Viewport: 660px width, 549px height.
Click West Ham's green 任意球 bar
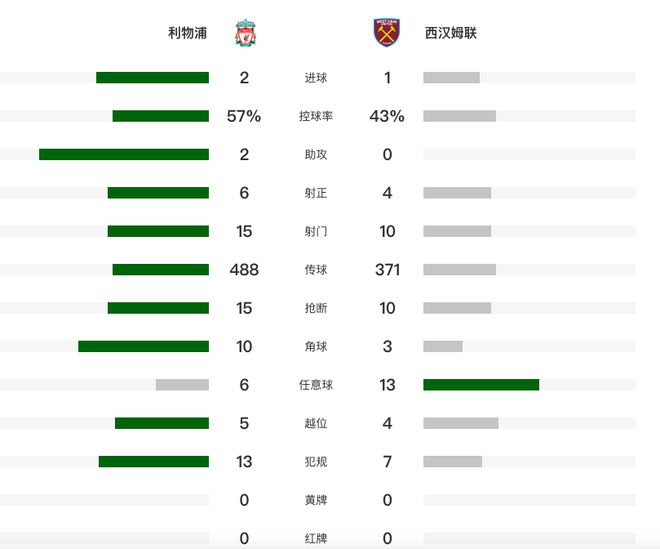click(x=481, y=384)
